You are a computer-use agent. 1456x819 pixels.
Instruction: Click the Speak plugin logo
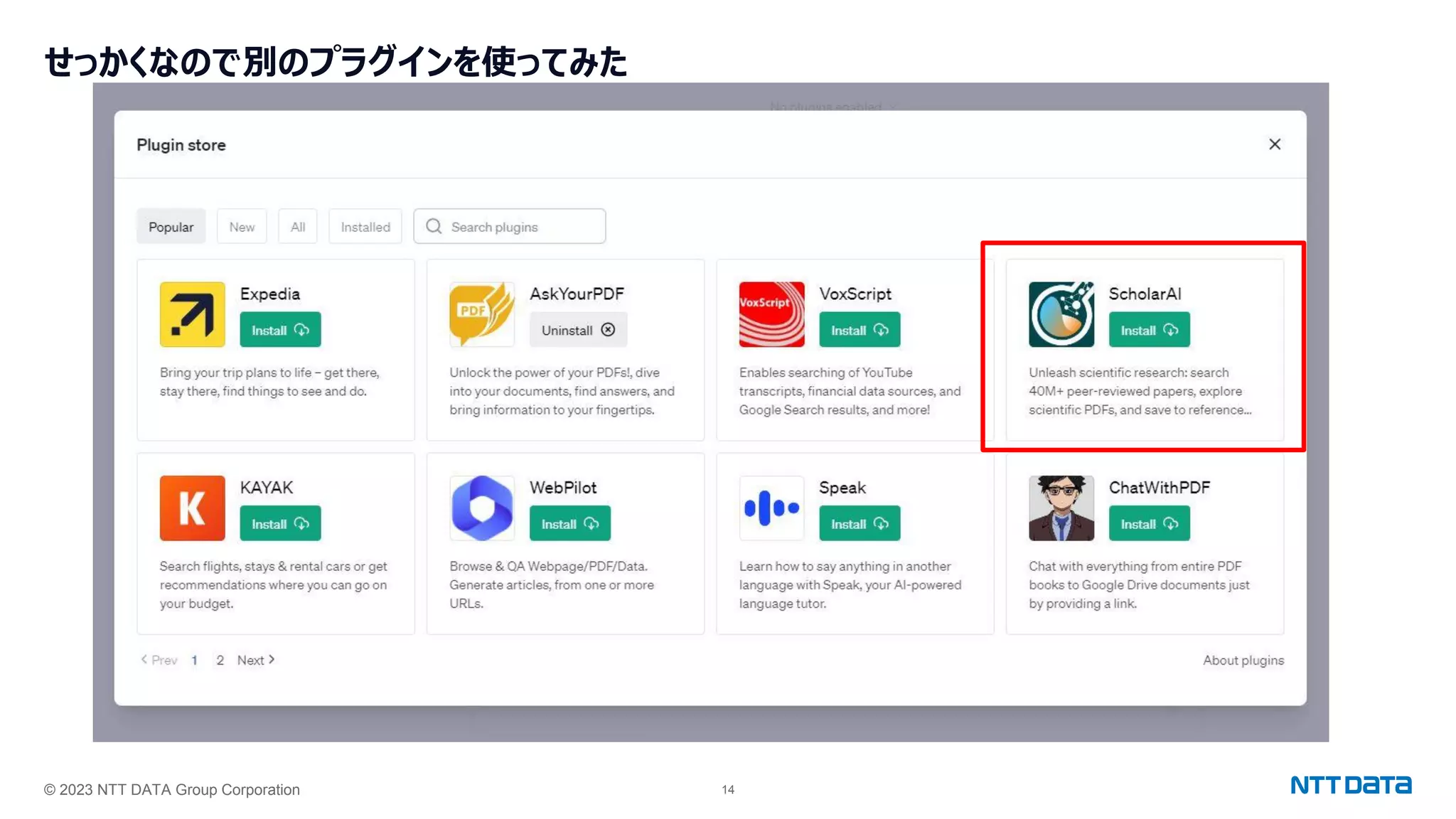[x=771, y=508]
